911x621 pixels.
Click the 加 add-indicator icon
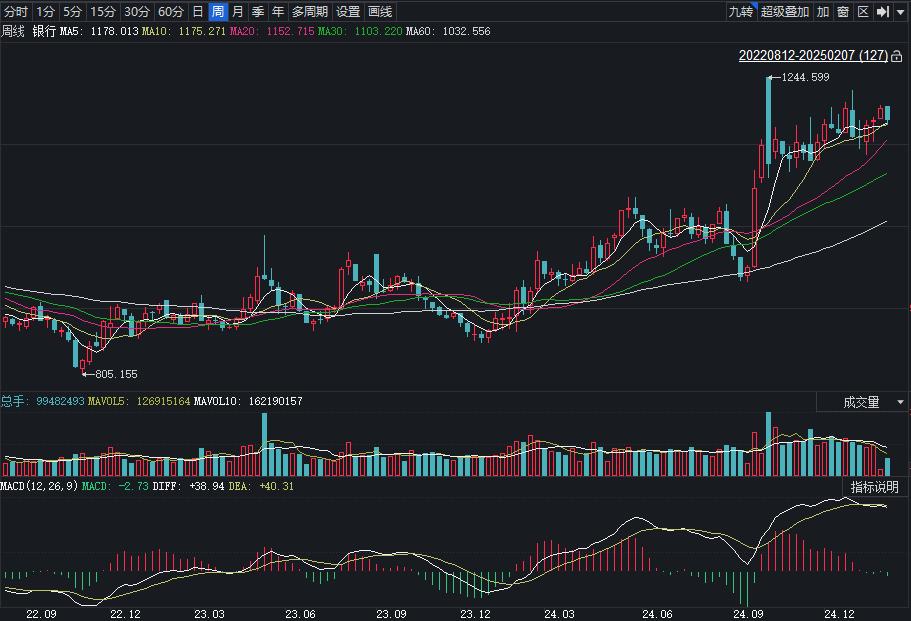pyautogui.click(x=822, y=12)
